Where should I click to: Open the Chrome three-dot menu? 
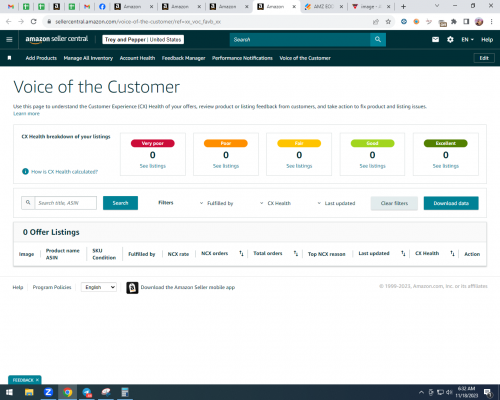pyautogui.click(x=492, y=22)
